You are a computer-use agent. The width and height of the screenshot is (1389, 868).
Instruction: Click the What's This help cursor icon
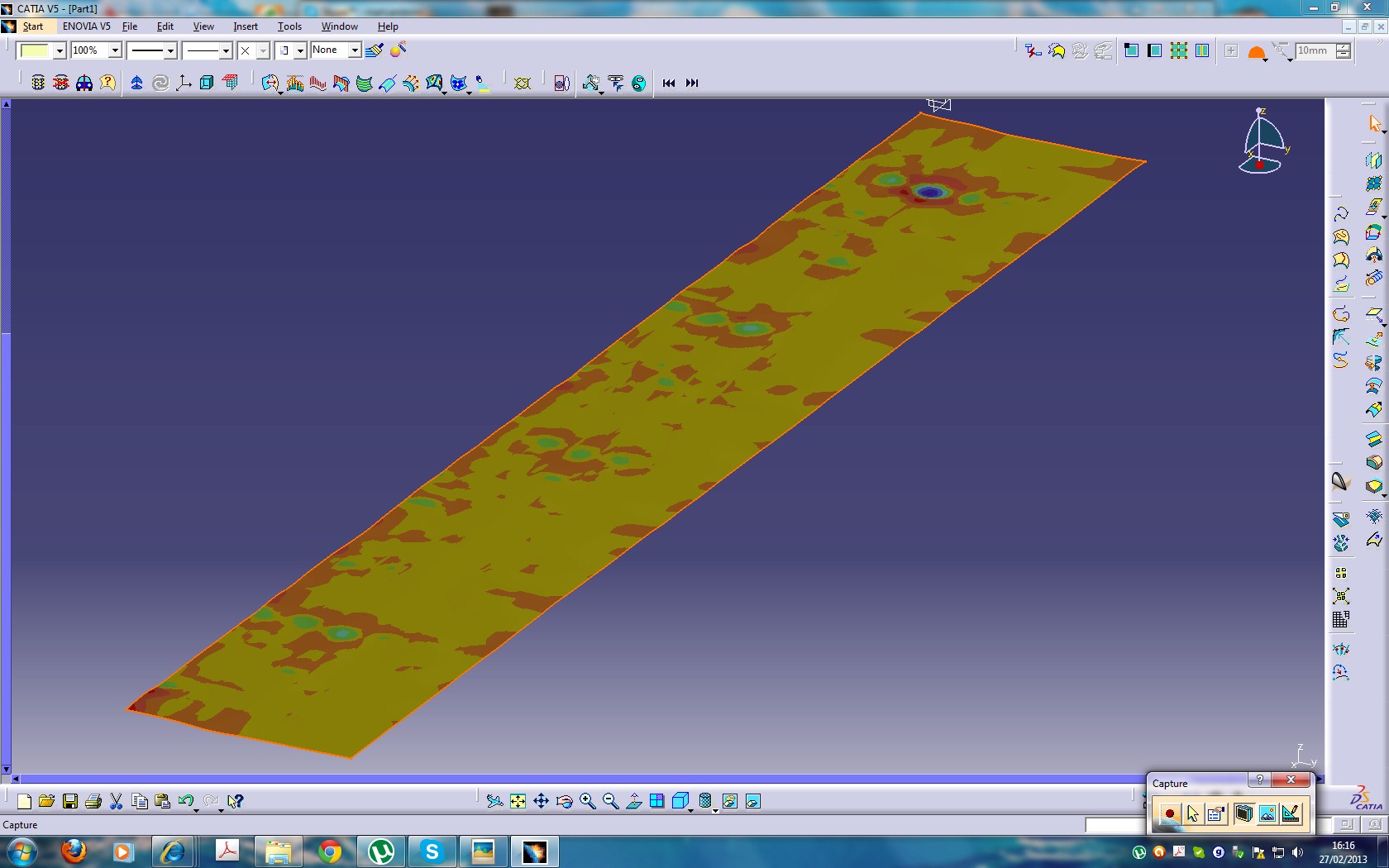click(x=236, y=801)
